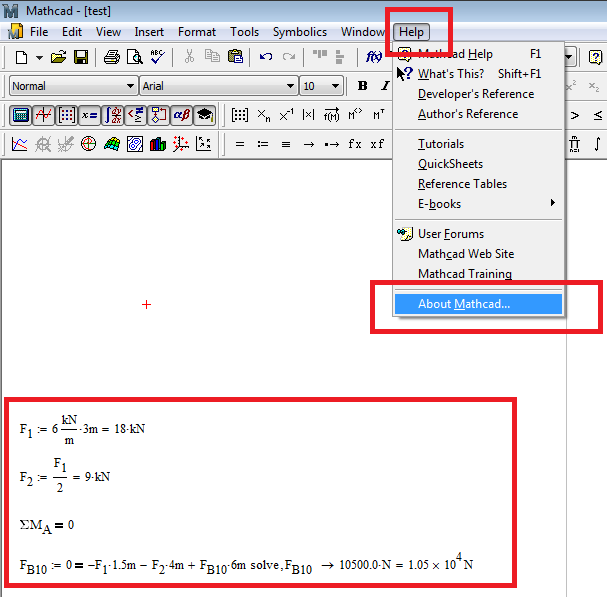
Task: Click the definition := operator icon
Action: tap(263, 145)
